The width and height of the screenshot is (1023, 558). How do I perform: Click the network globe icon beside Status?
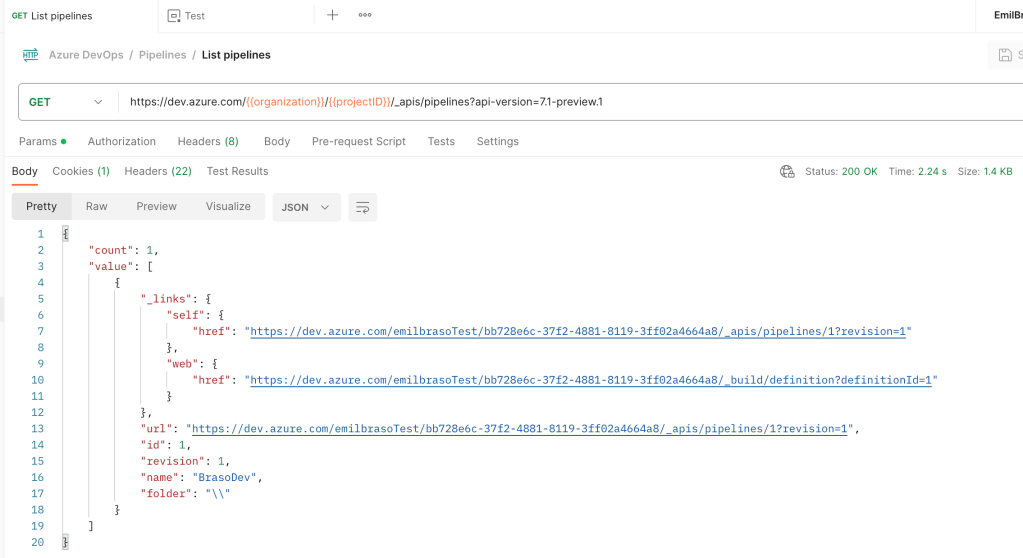coord(787,171)
